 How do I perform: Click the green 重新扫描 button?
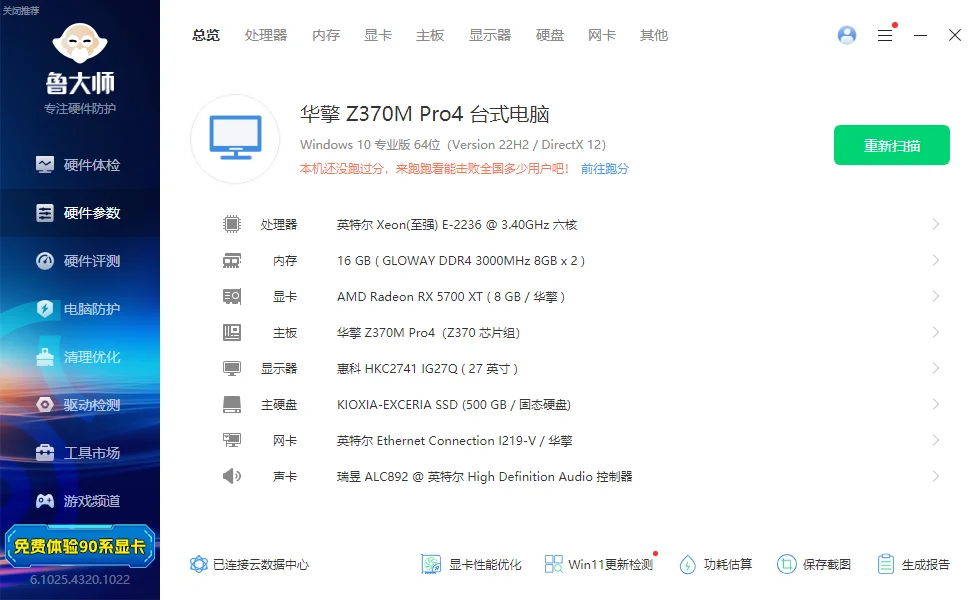892,146
